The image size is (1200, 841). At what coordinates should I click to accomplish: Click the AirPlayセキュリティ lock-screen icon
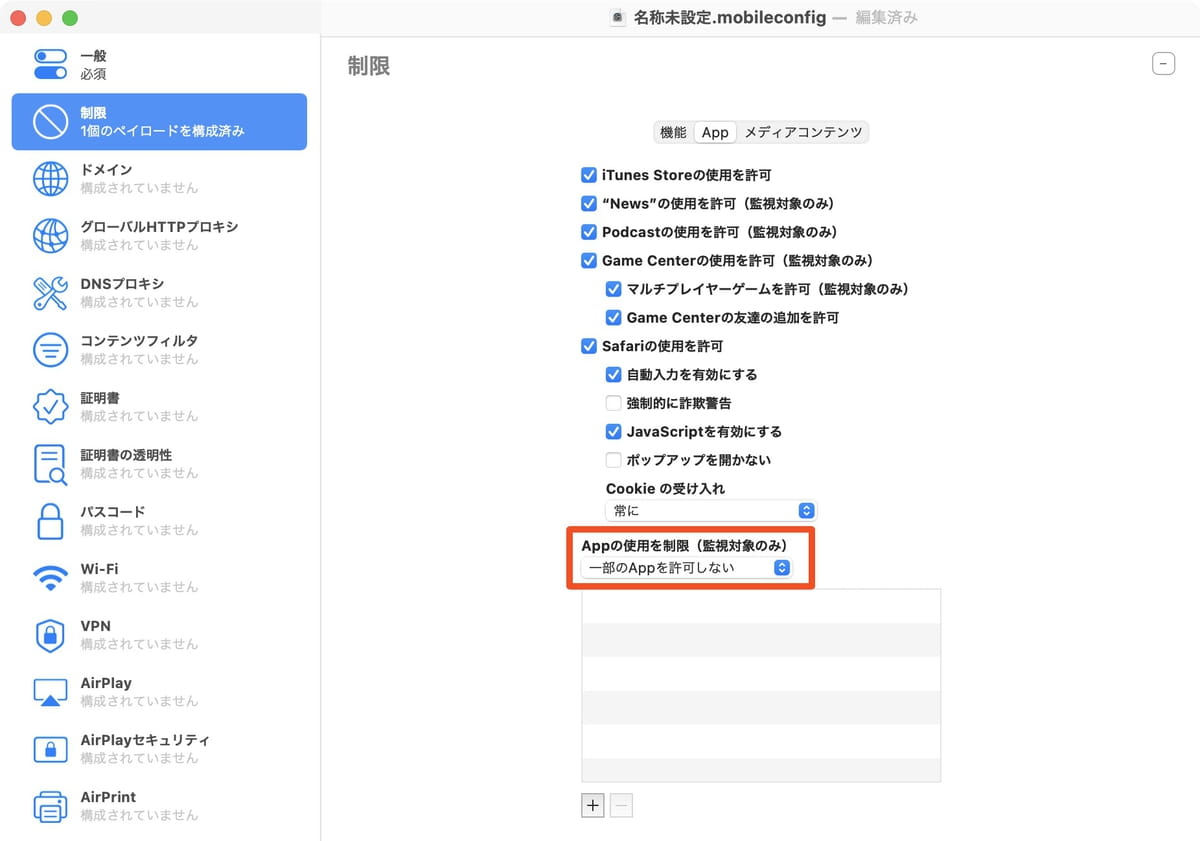pos(50,749)
